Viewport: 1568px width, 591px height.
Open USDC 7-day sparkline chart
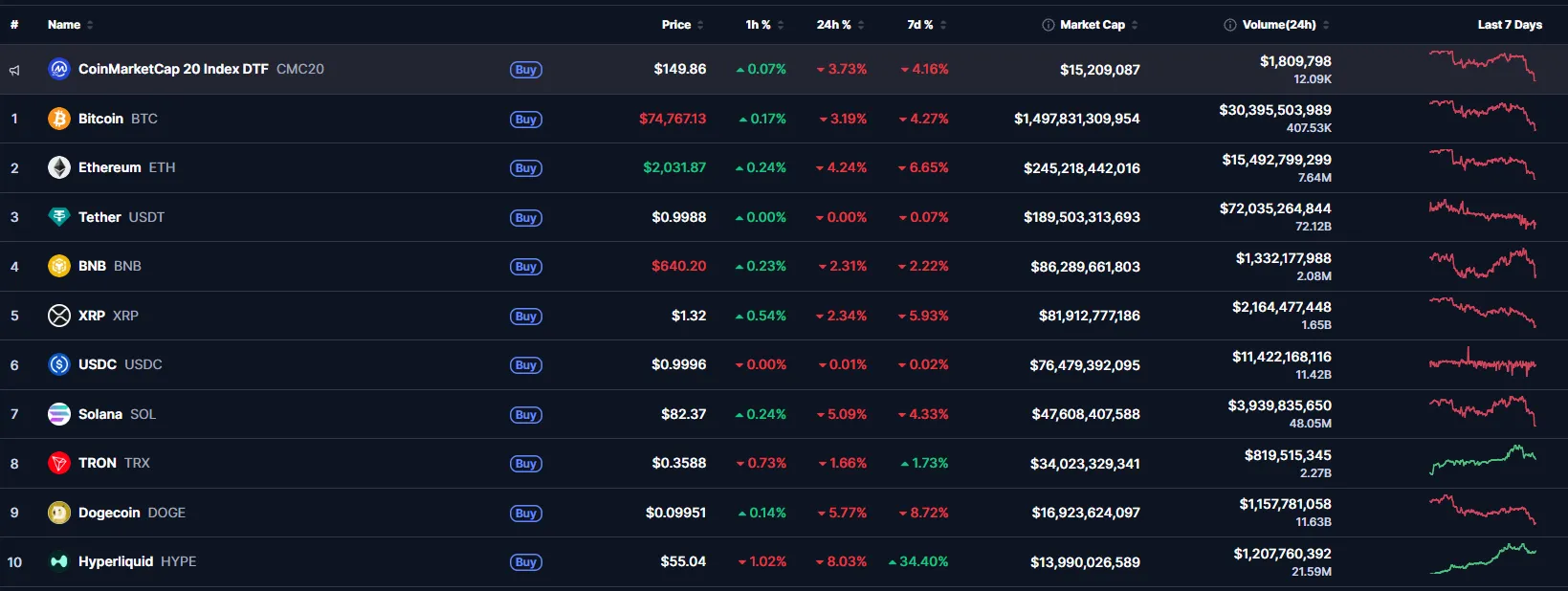pyautogui.click(x=1483, y=362)
